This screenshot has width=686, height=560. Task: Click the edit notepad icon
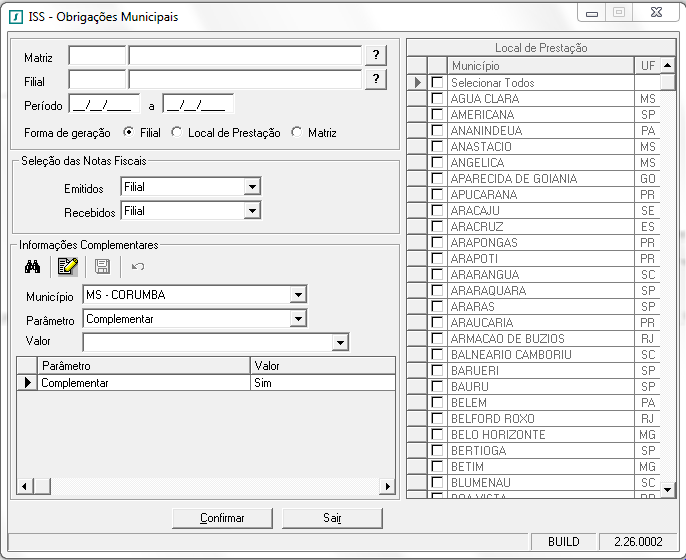[x=67, y=266]
